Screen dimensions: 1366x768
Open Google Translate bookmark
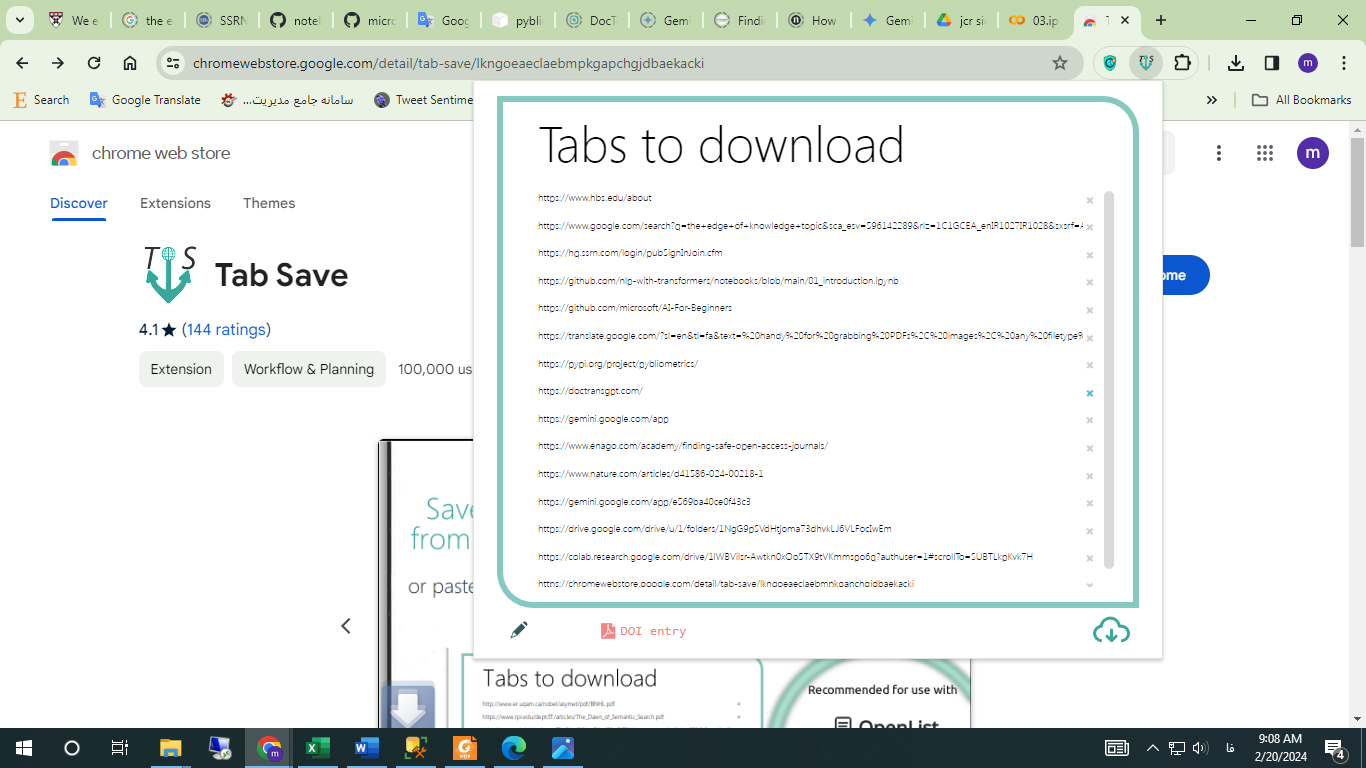pos(145,100)
